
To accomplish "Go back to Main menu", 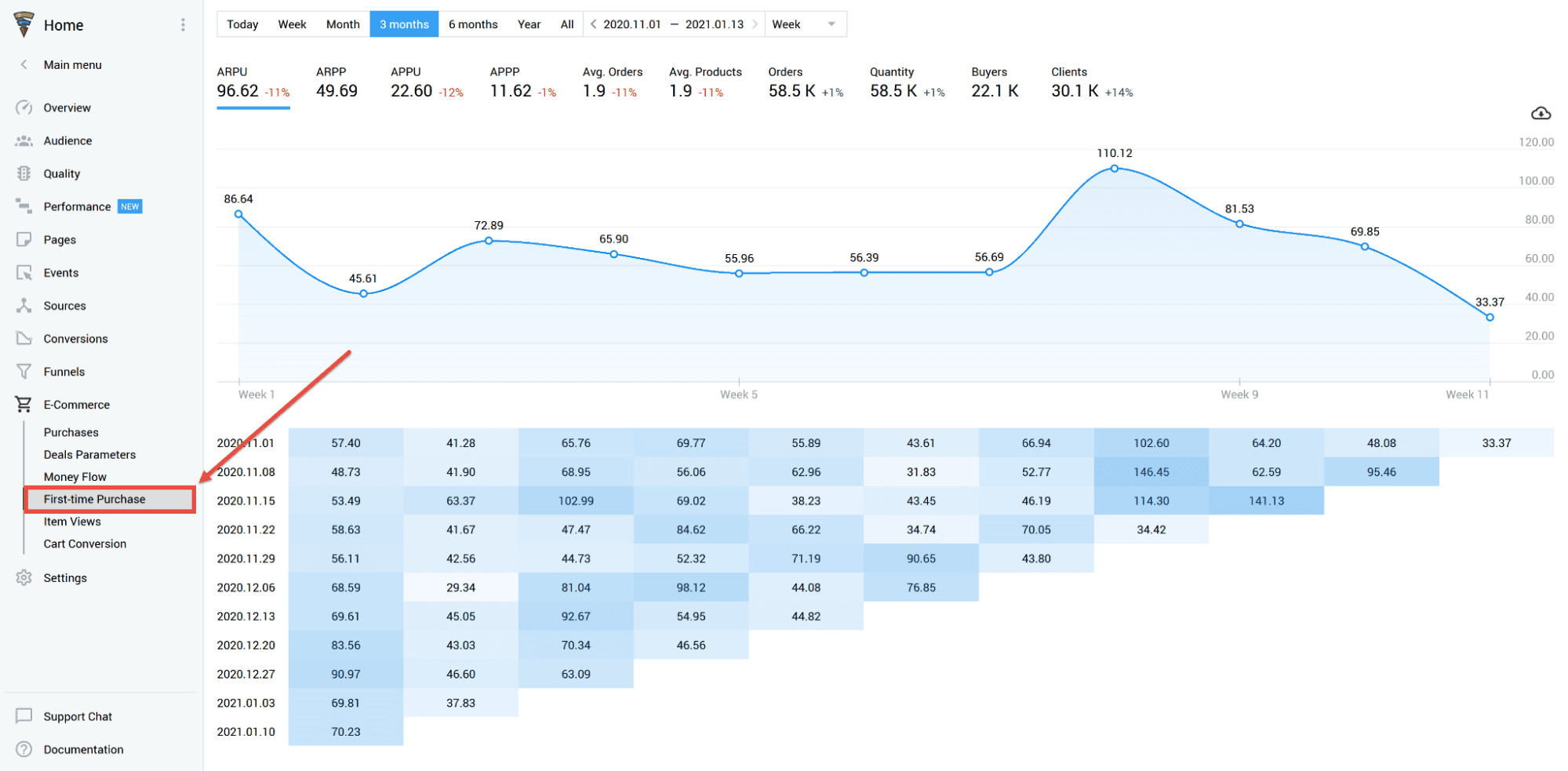I will [72, 65].
